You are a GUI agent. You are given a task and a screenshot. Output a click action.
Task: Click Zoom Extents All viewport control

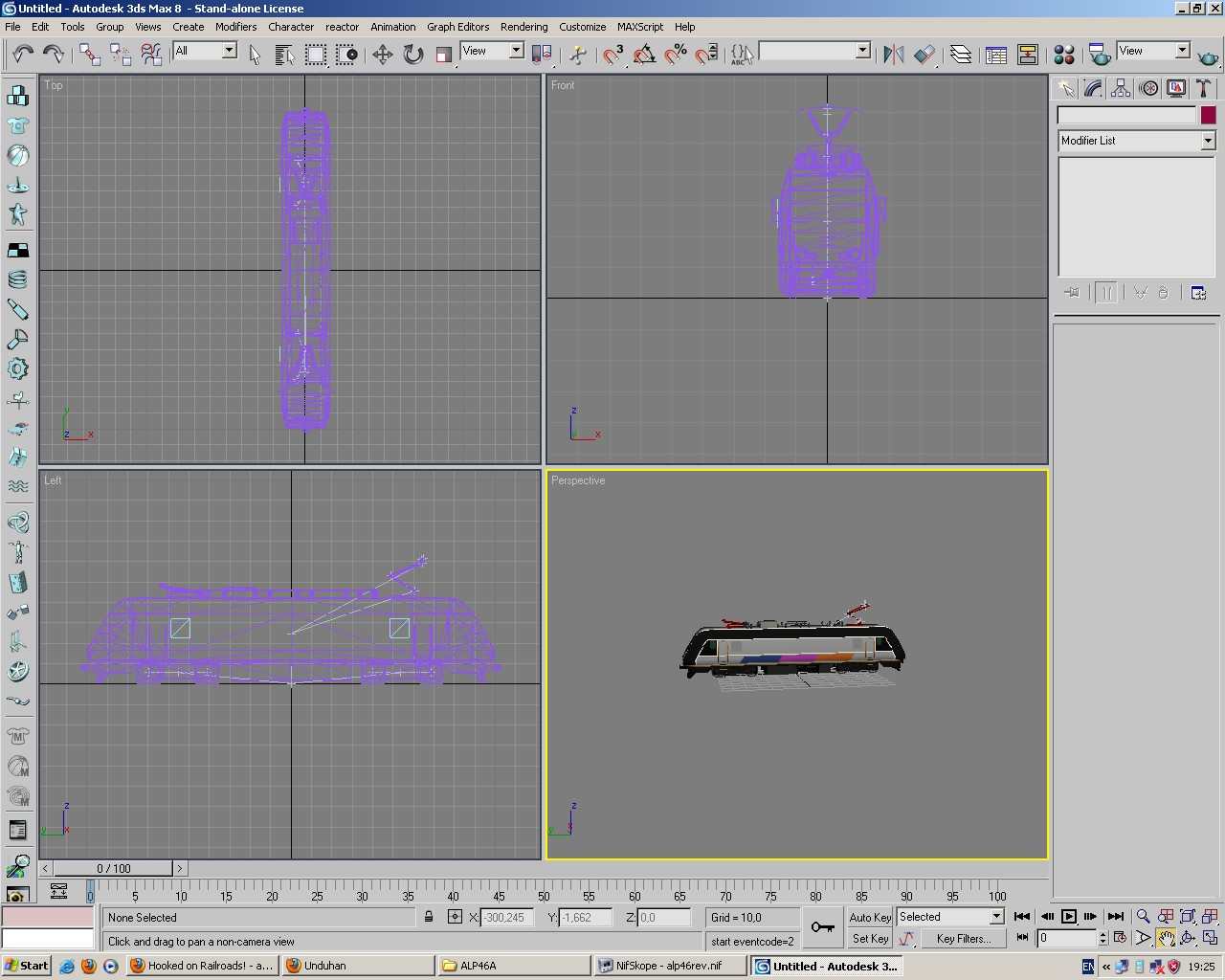tap(1210, 916)
